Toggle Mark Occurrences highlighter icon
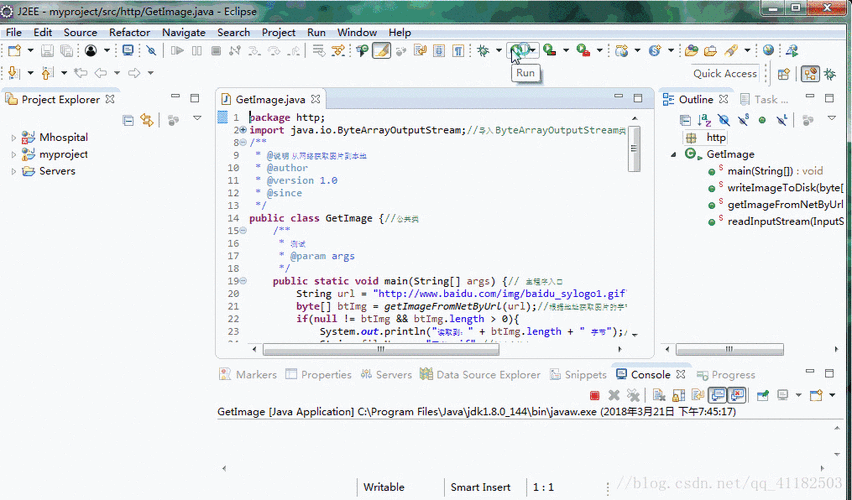 (381, 51)
